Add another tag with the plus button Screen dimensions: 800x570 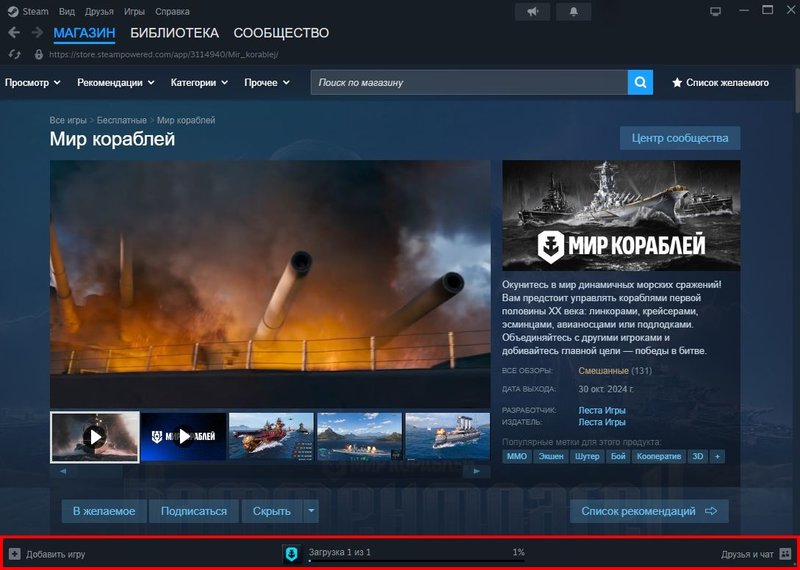(717, 457)
